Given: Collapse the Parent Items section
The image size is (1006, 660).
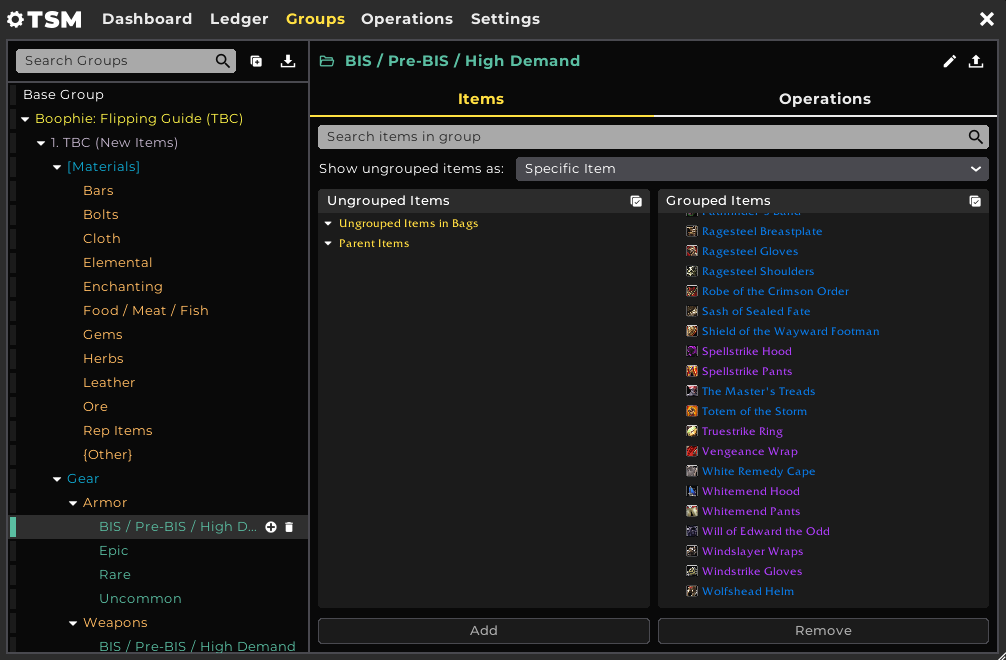Looking at the screenshot, I should [328, 244].
